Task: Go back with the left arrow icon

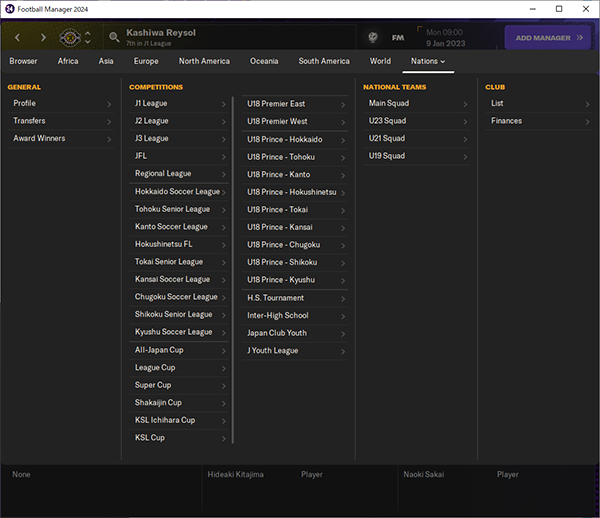Action: (18, 37)
